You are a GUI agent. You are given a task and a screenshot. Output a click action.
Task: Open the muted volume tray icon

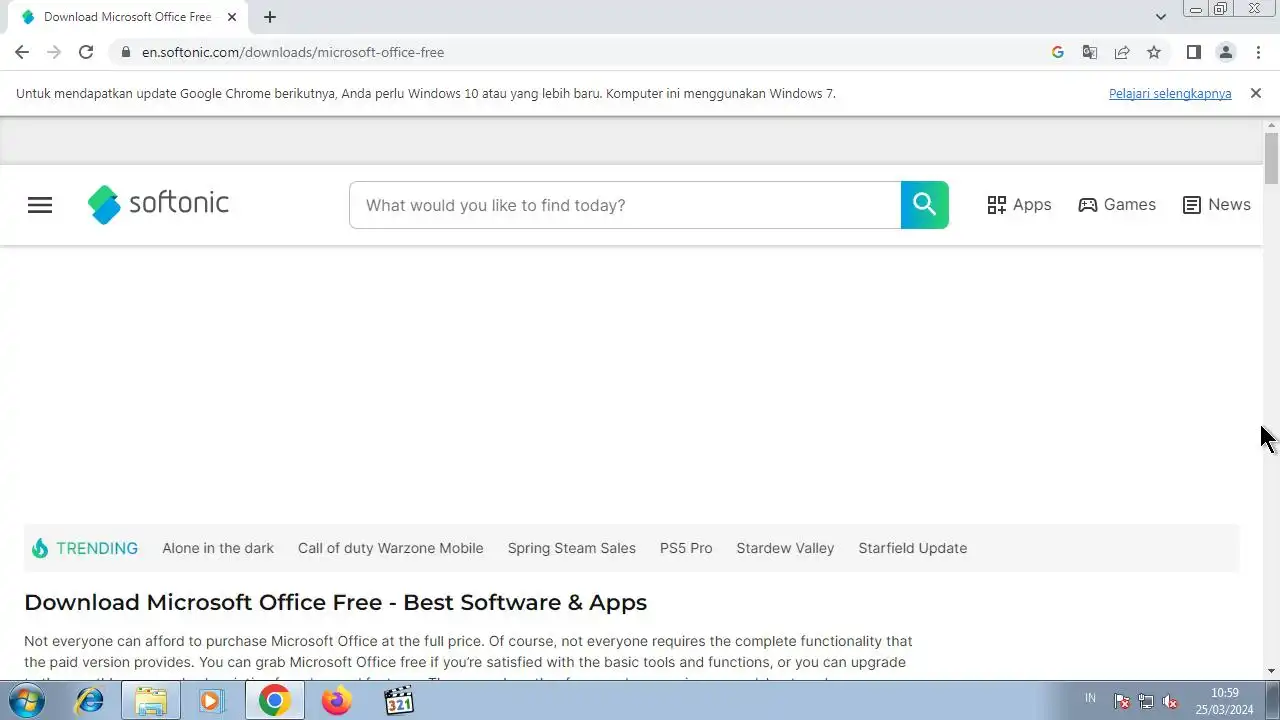click(1170, 701)
